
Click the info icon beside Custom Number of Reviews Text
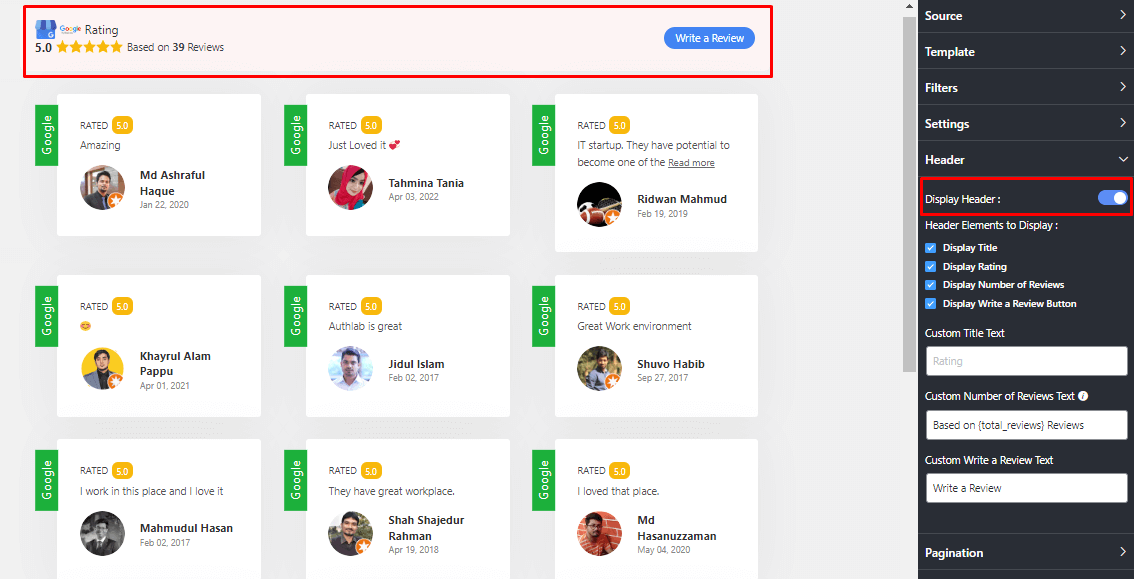pos(1083,396)
